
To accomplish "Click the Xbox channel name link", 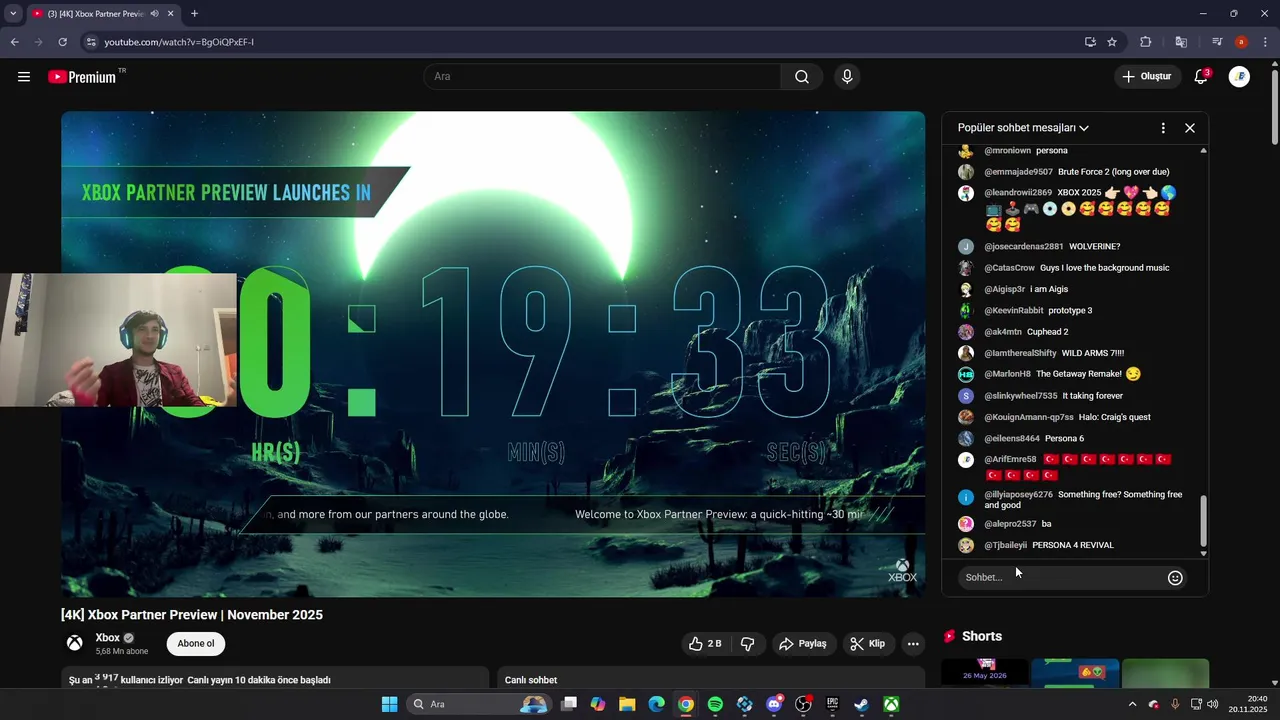I will (107, 638).
